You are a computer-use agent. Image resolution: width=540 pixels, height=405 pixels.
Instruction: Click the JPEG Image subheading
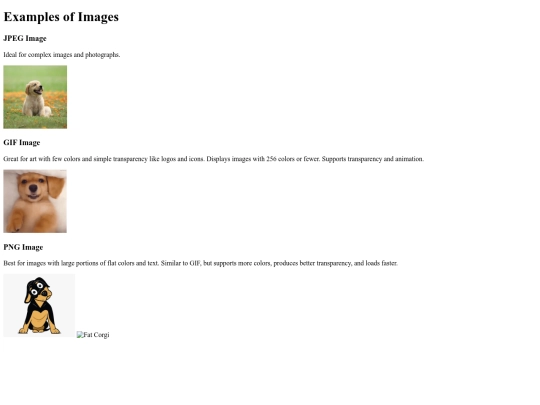click(x=25, y=38)
